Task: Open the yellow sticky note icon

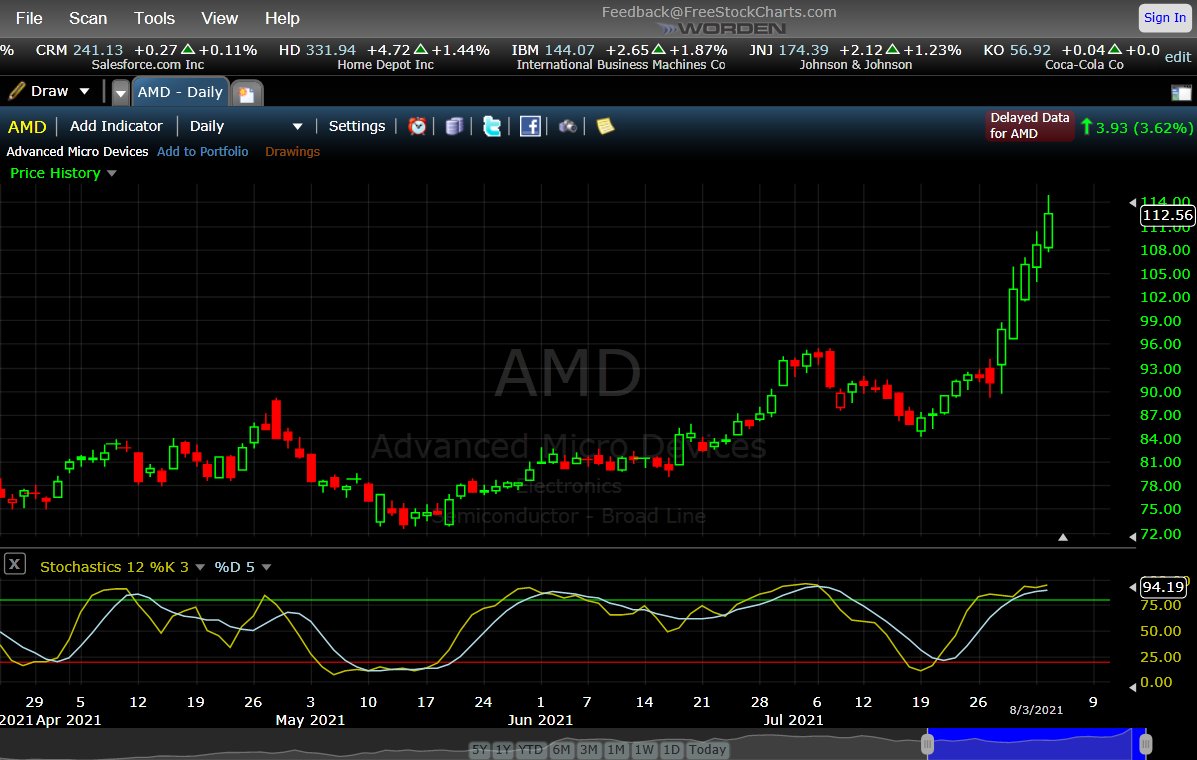Action: (x=605, y=126)
